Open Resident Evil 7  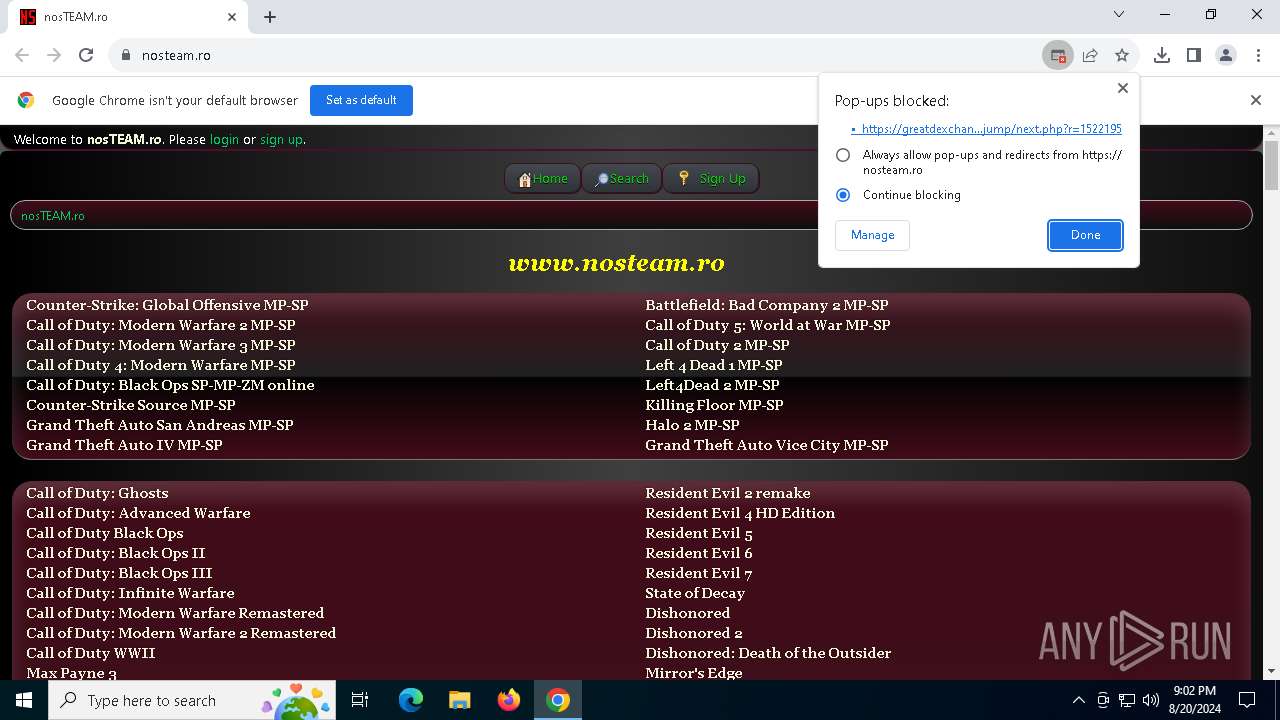(x=699, y=573)
